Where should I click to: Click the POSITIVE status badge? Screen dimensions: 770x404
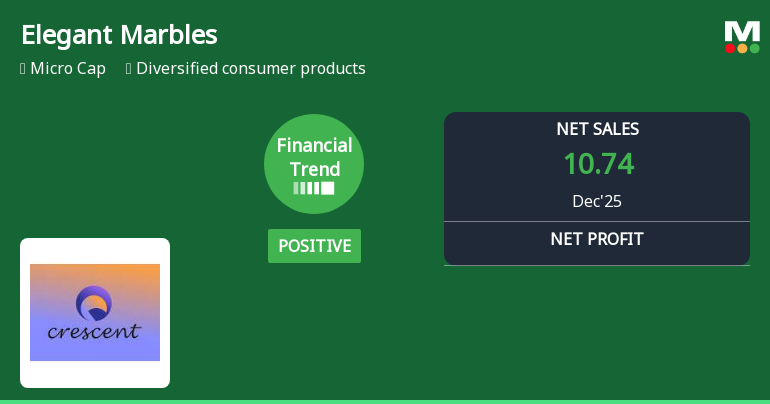click(314, 246)
